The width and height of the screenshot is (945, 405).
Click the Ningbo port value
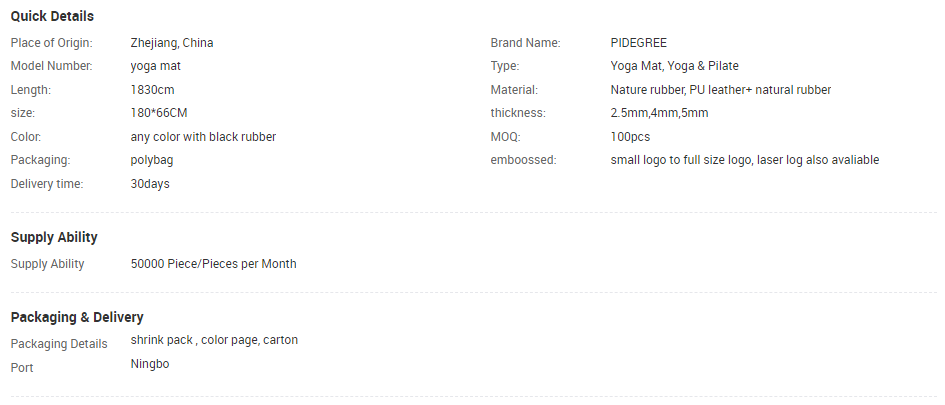pos(150,364)
